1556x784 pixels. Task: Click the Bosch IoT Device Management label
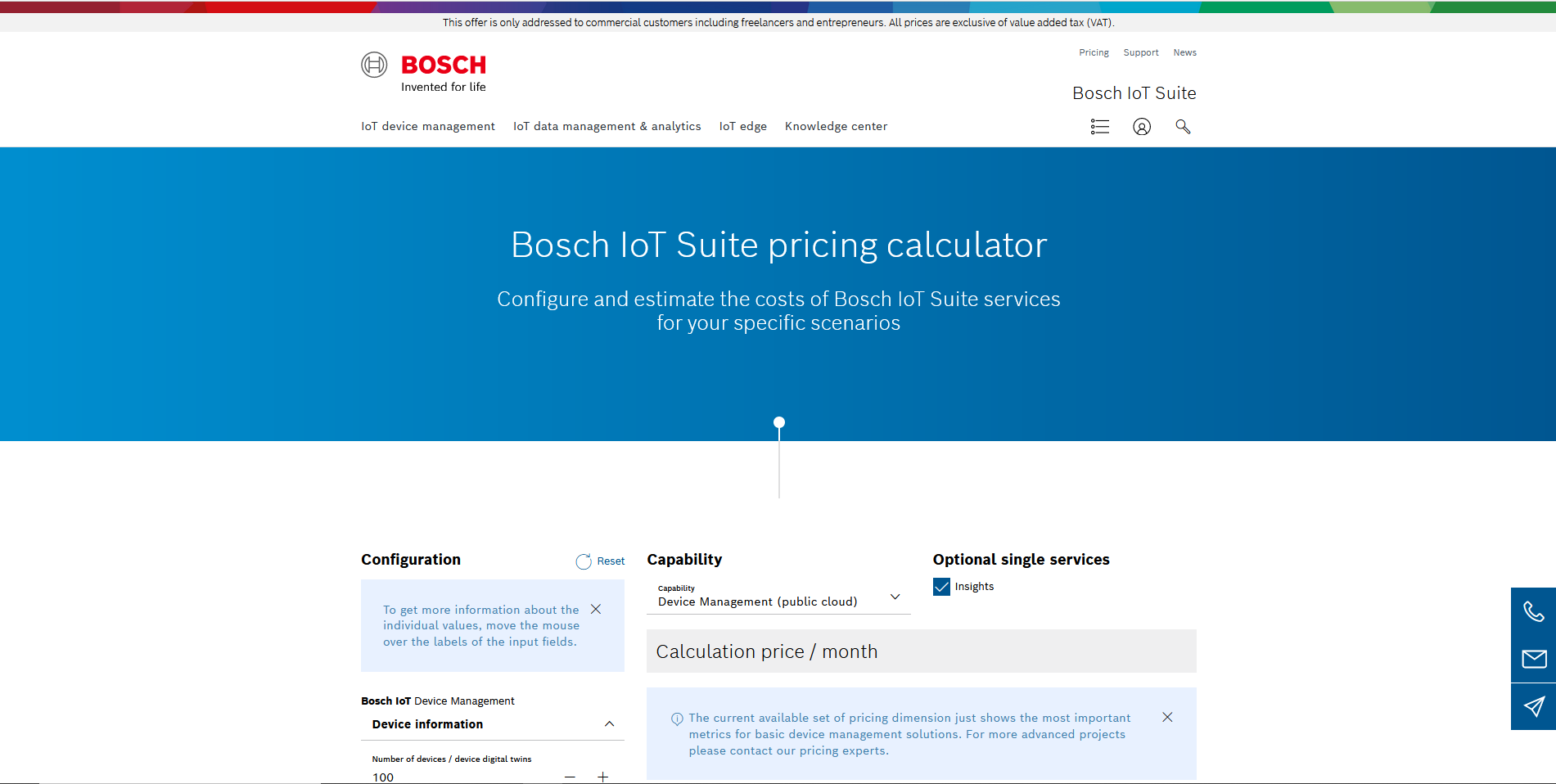(438, 701)
